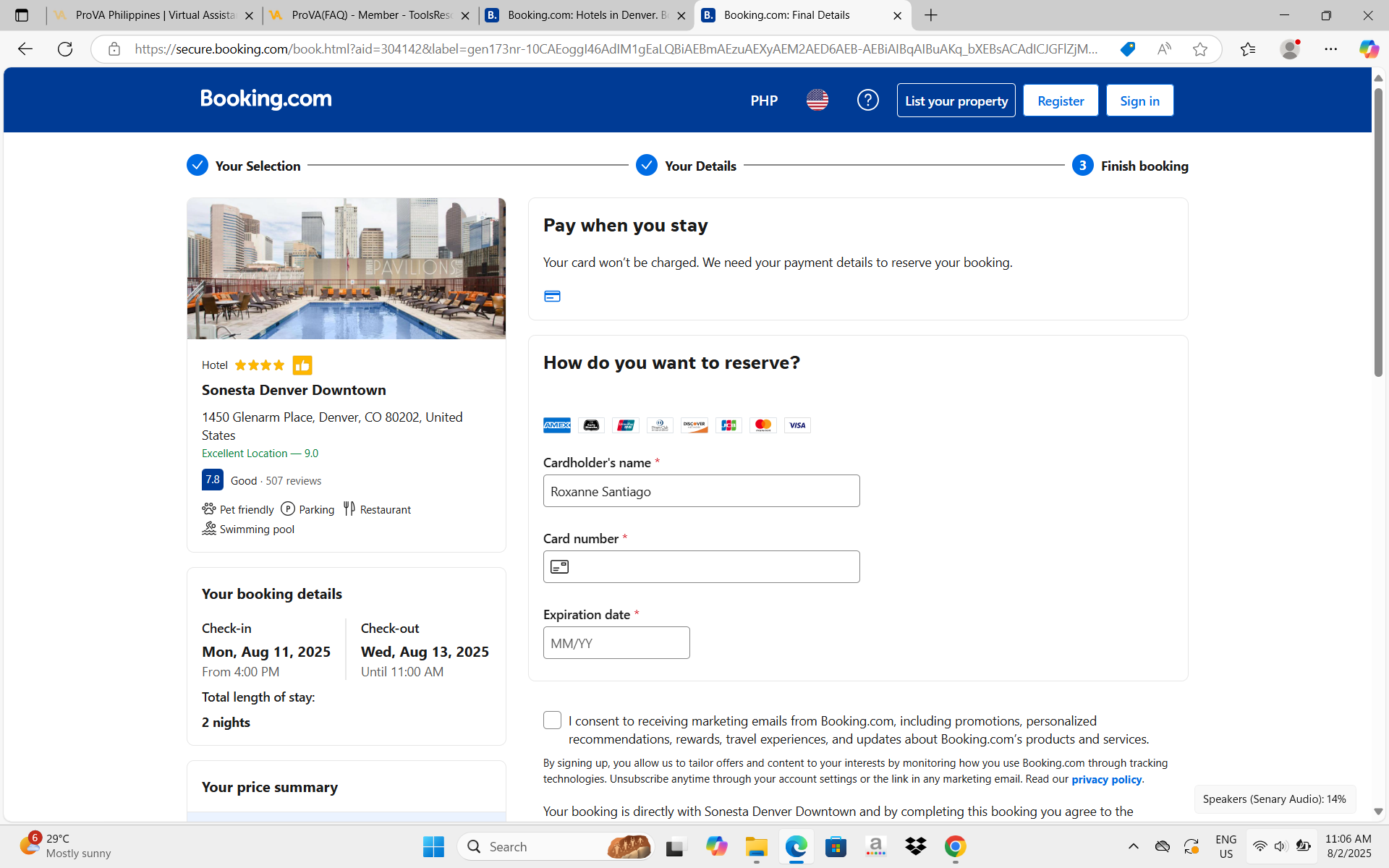1389x868 pixels.
Task: Click the taskbar Search box
Action: pos(556,846)
